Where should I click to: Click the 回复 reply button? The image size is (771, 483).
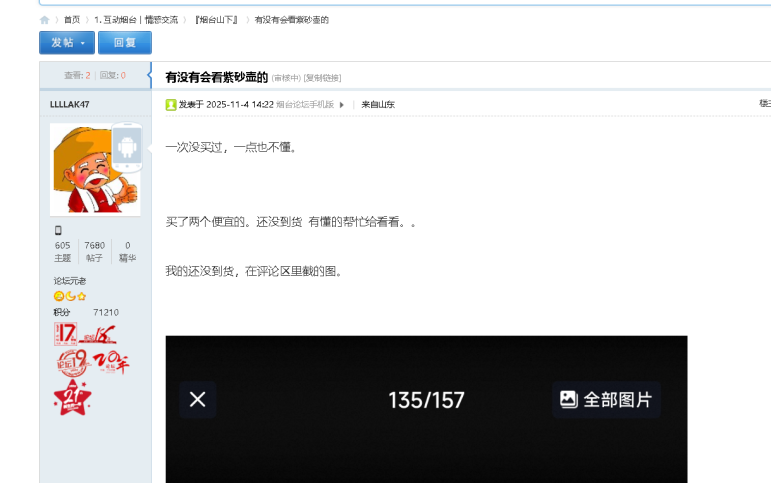pyautogui.click(x=125, y=43)
